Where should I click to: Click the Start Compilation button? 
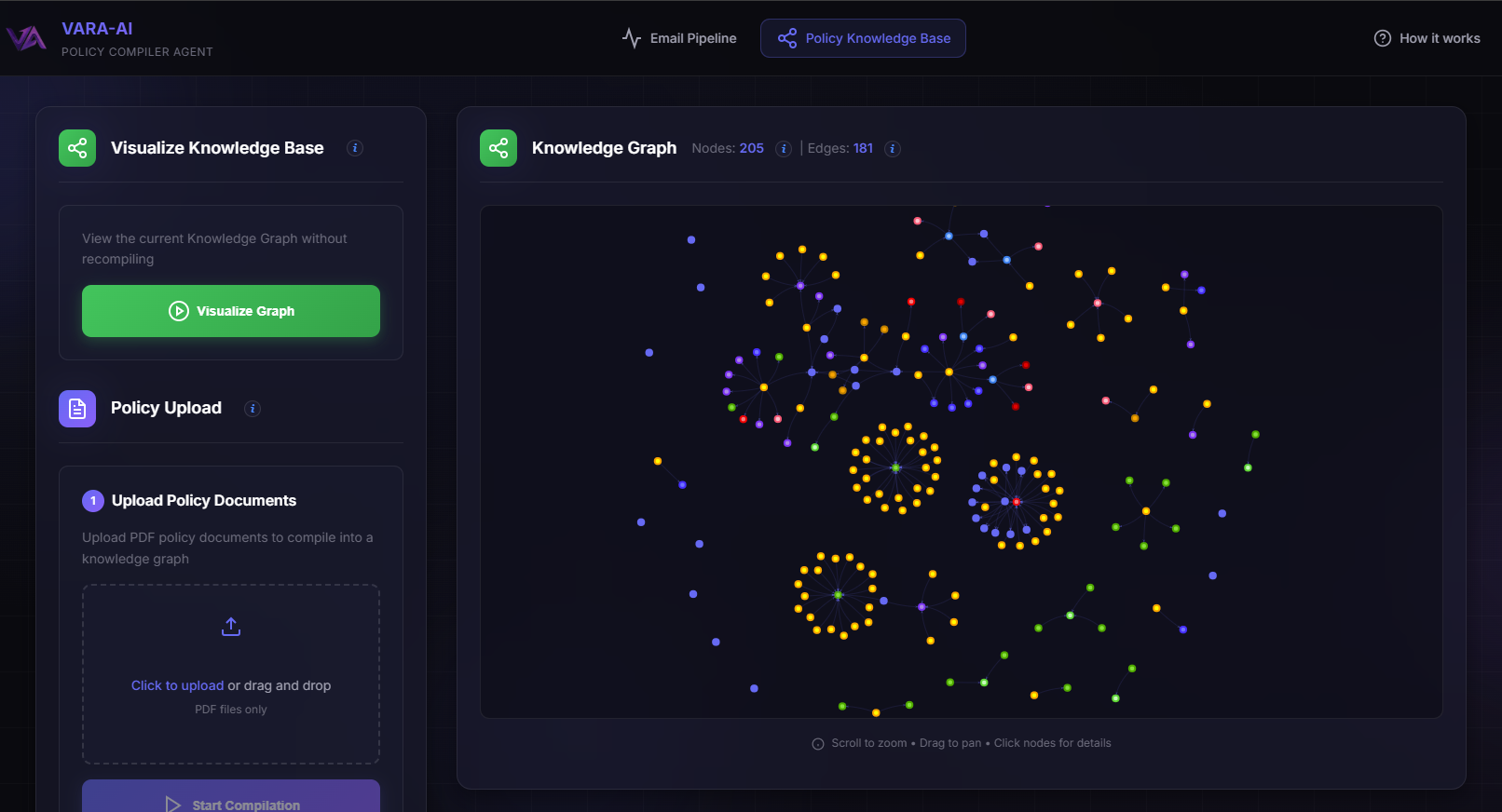pyautogui.click(x=231, y=796)
